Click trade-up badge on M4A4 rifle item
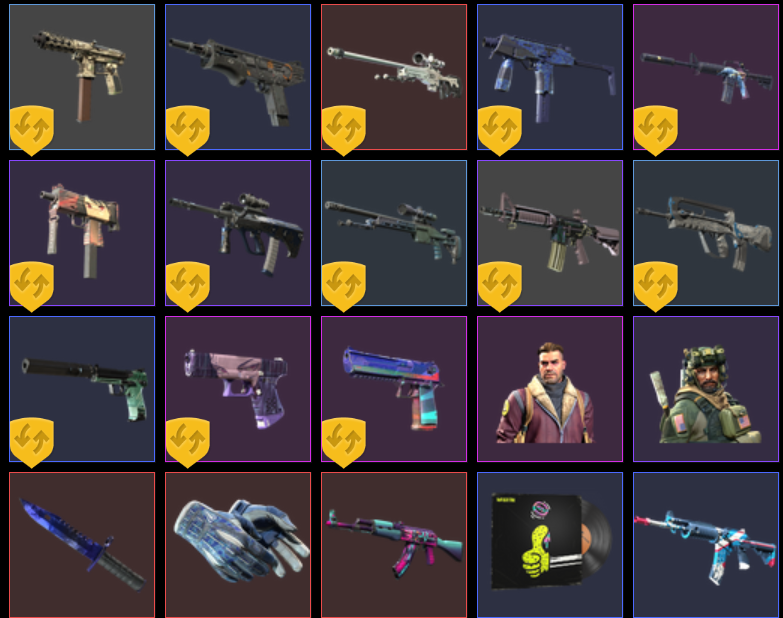Screen dimensions: 783x618 [x=500, y=287]
